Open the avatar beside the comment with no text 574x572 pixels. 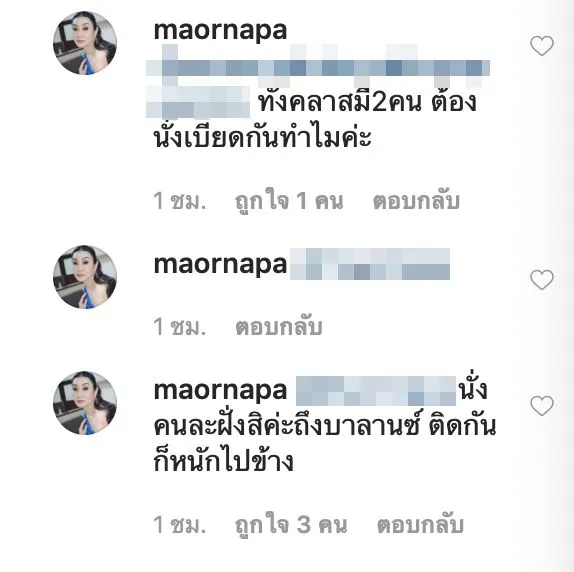point(85,277)
